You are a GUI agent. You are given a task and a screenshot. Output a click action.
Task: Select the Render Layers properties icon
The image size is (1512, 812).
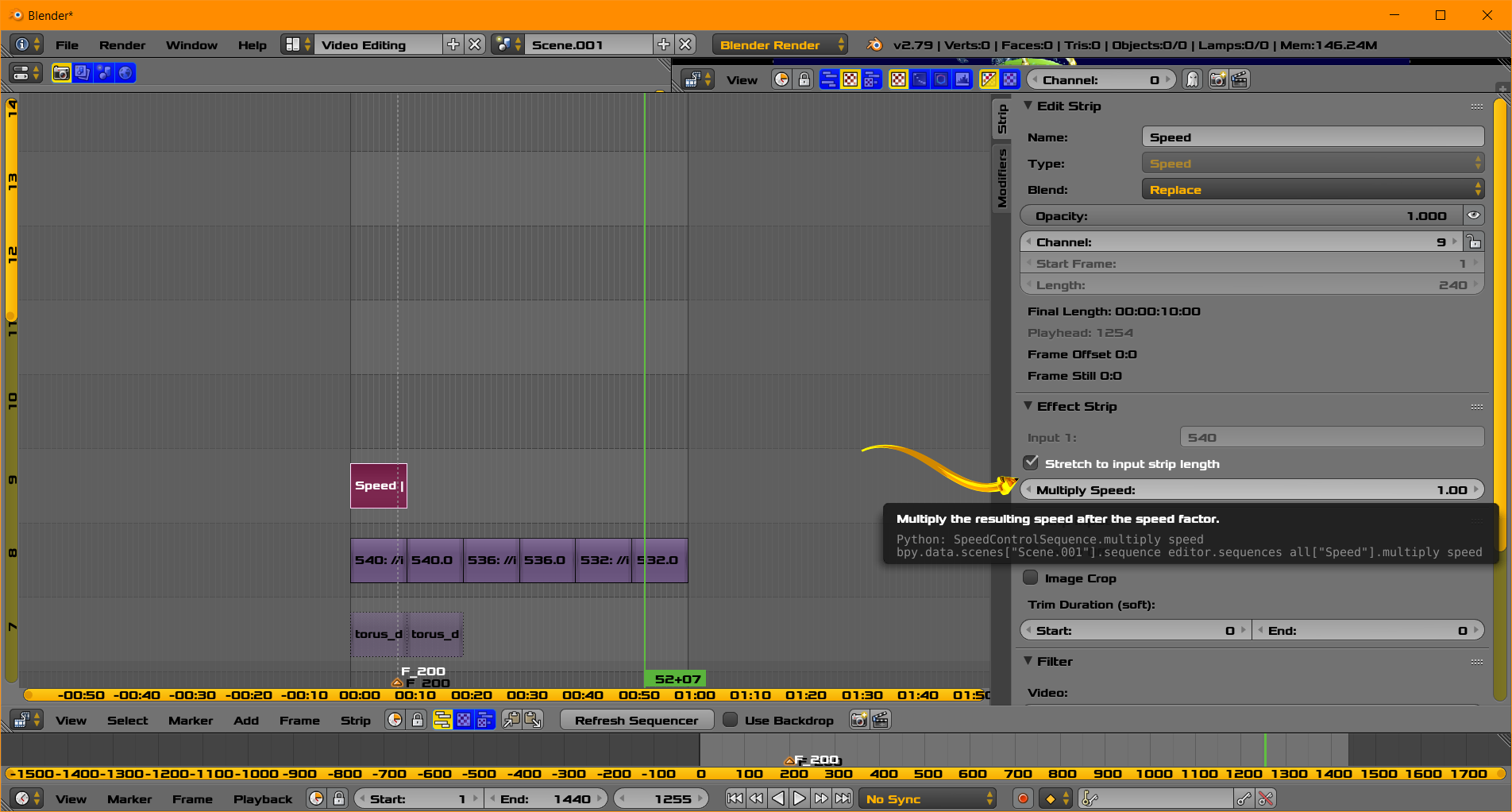tap(83, 73)
